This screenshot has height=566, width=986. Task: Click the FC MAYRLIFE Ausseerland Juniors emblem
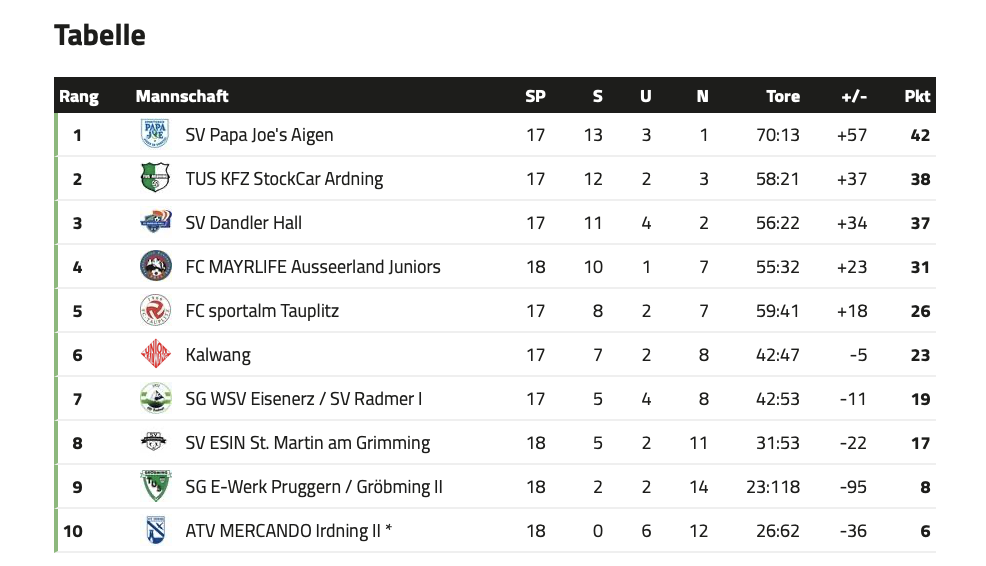point(155,266)
